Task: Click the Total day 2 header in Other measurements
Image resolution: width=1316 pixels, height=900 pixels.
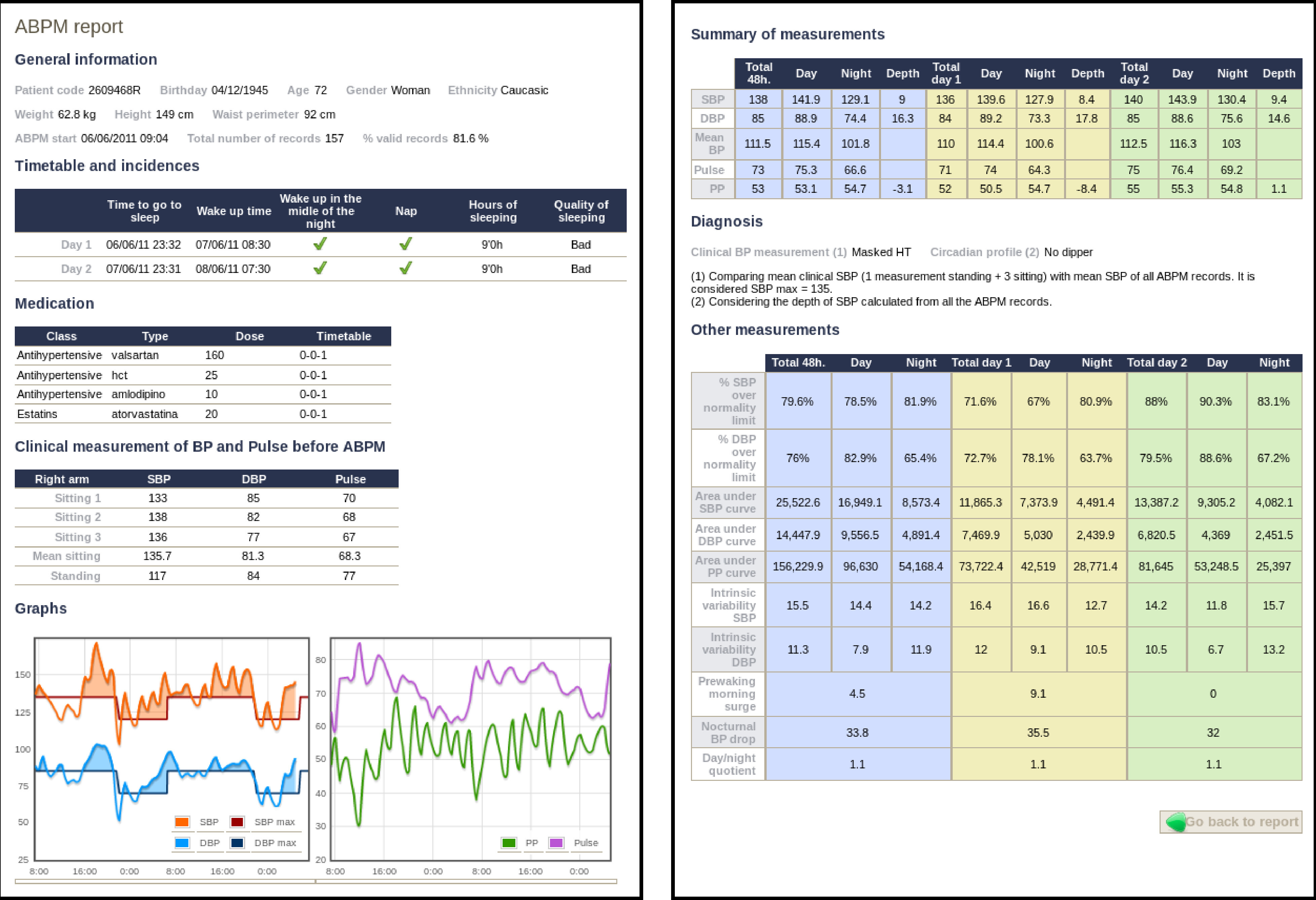Action: [x=1156, y=362]
